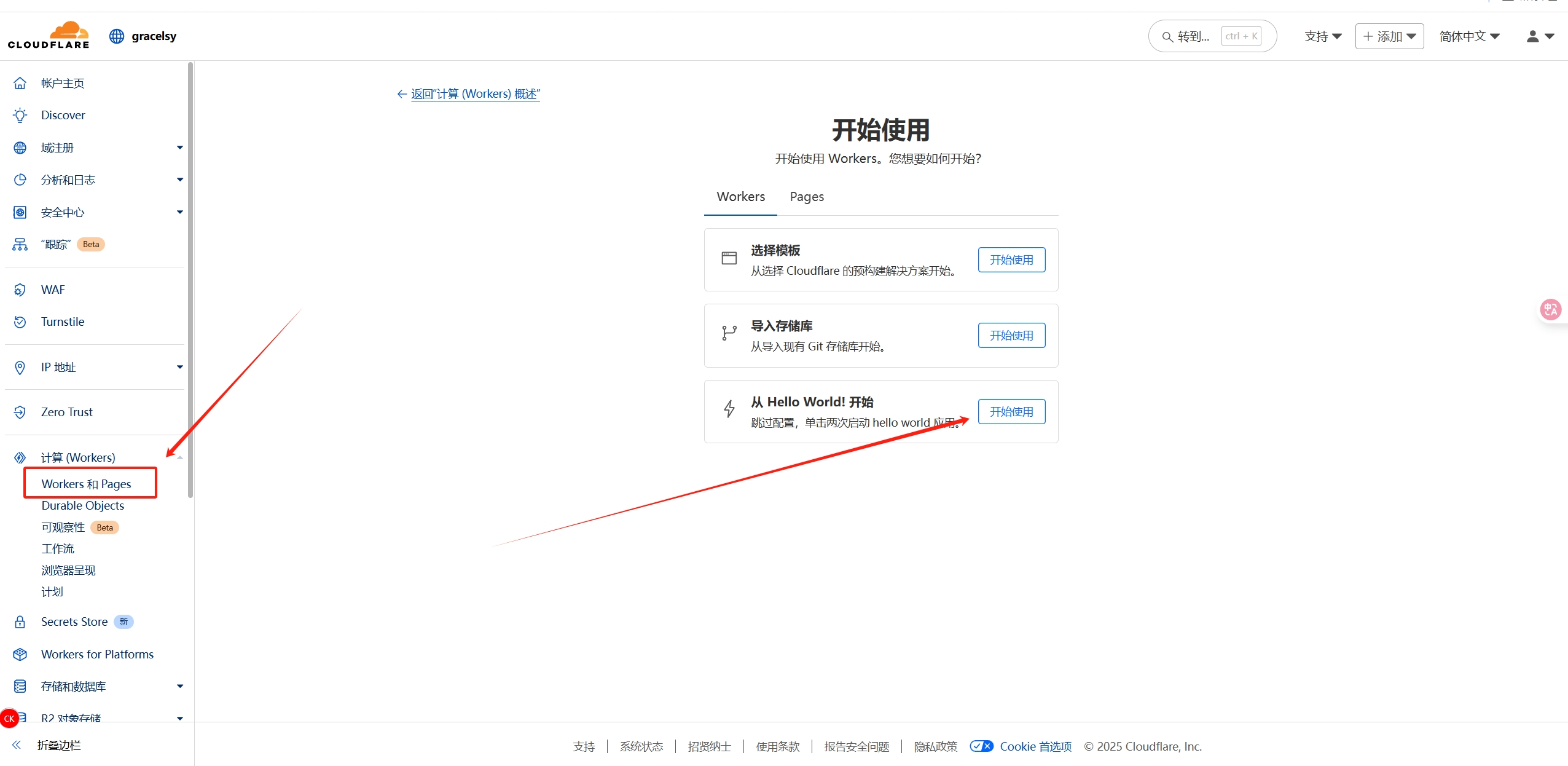
Task: Collapse the 计算 (Workers) section
Action: (x=179, y=457)
